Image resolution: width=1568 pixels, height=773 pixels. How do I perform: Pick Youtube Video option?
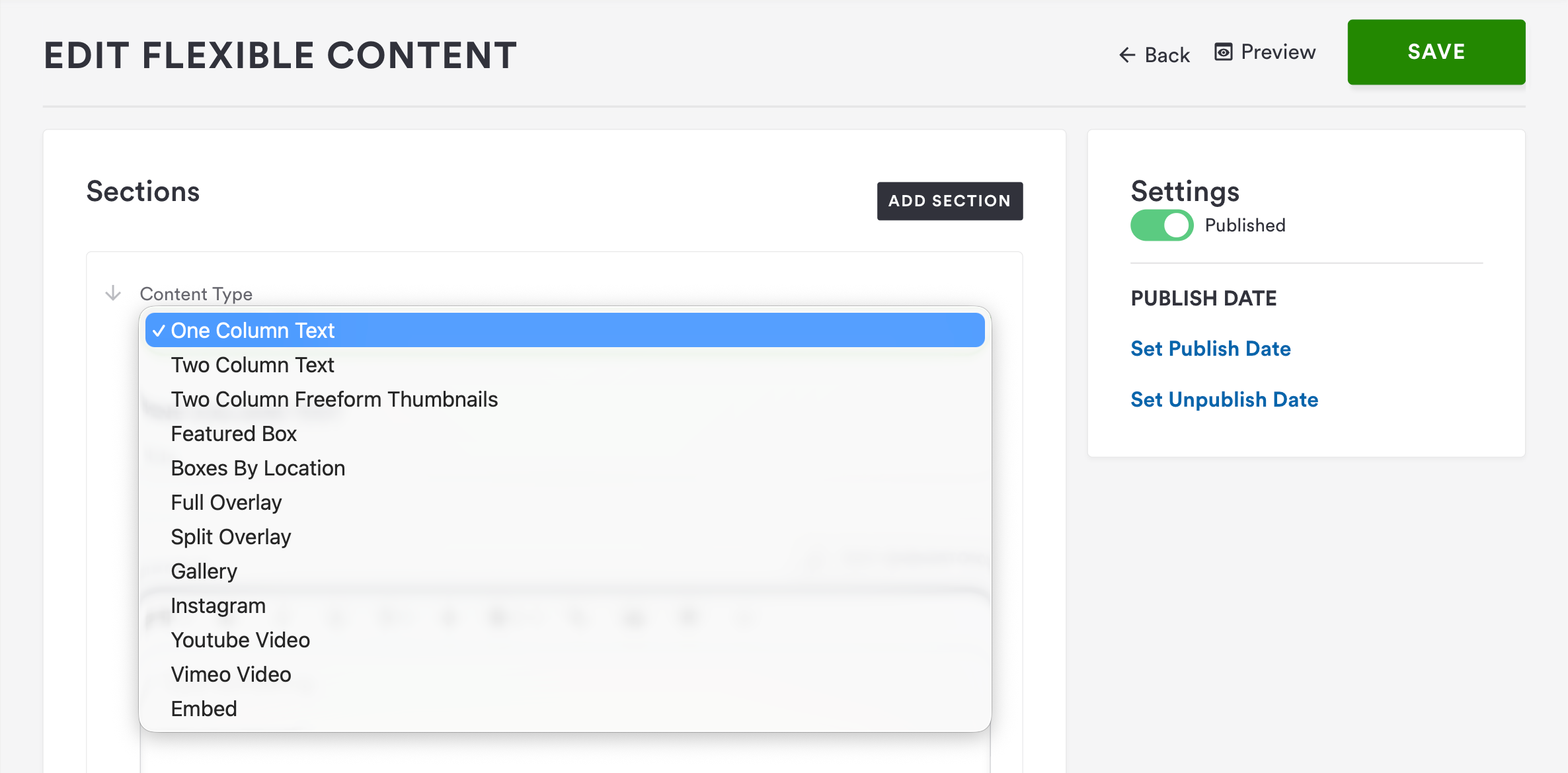coord(240,640)
